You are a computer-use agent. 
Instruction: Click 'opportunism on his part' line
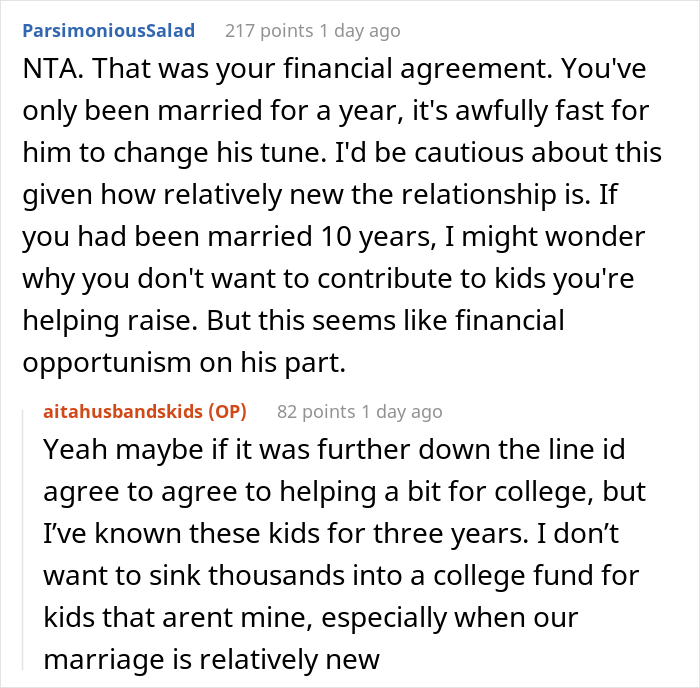pyautogui.click(x=184, y=363)
